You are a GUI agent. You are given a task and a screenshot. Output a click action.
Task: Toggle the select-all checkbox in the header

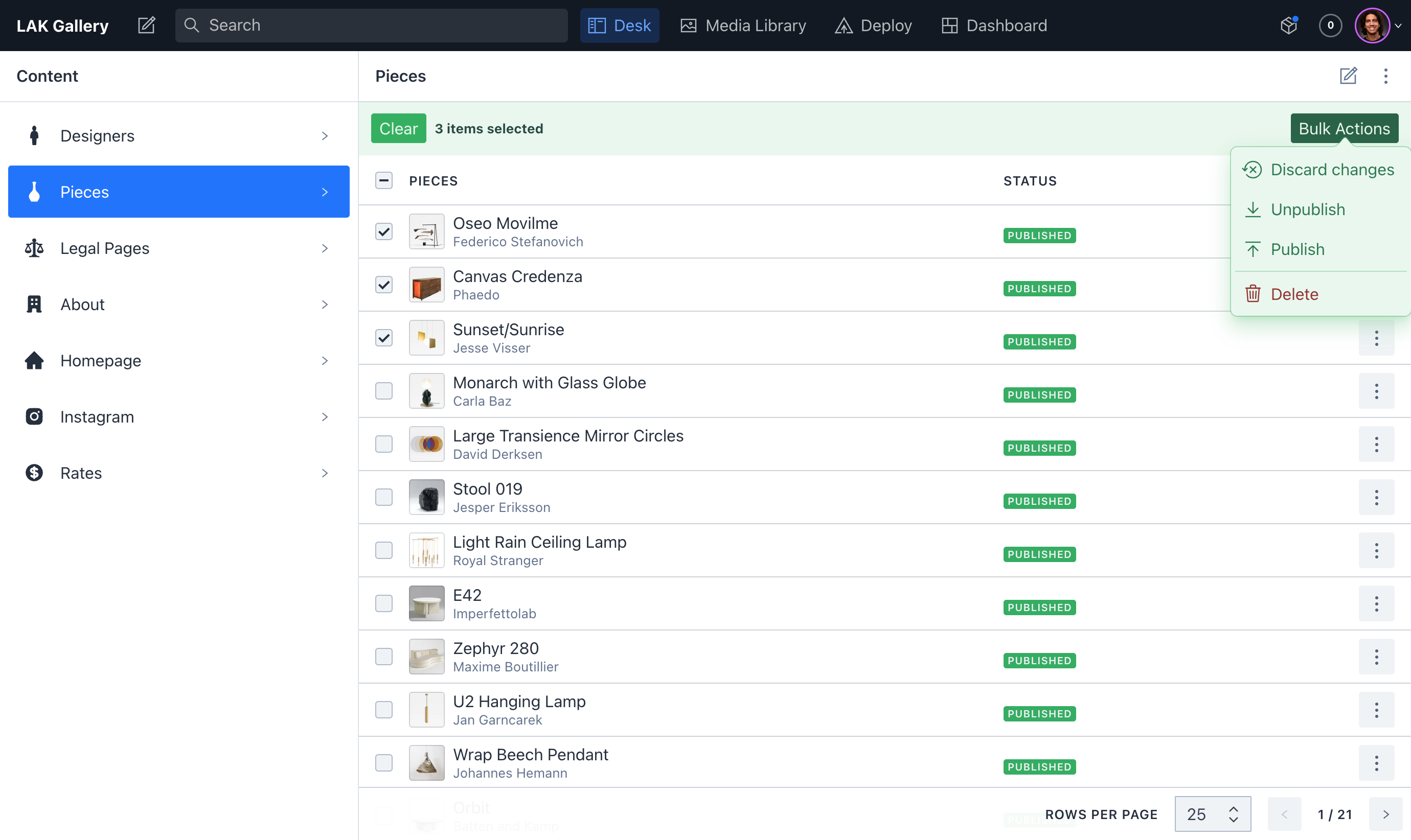384,180
